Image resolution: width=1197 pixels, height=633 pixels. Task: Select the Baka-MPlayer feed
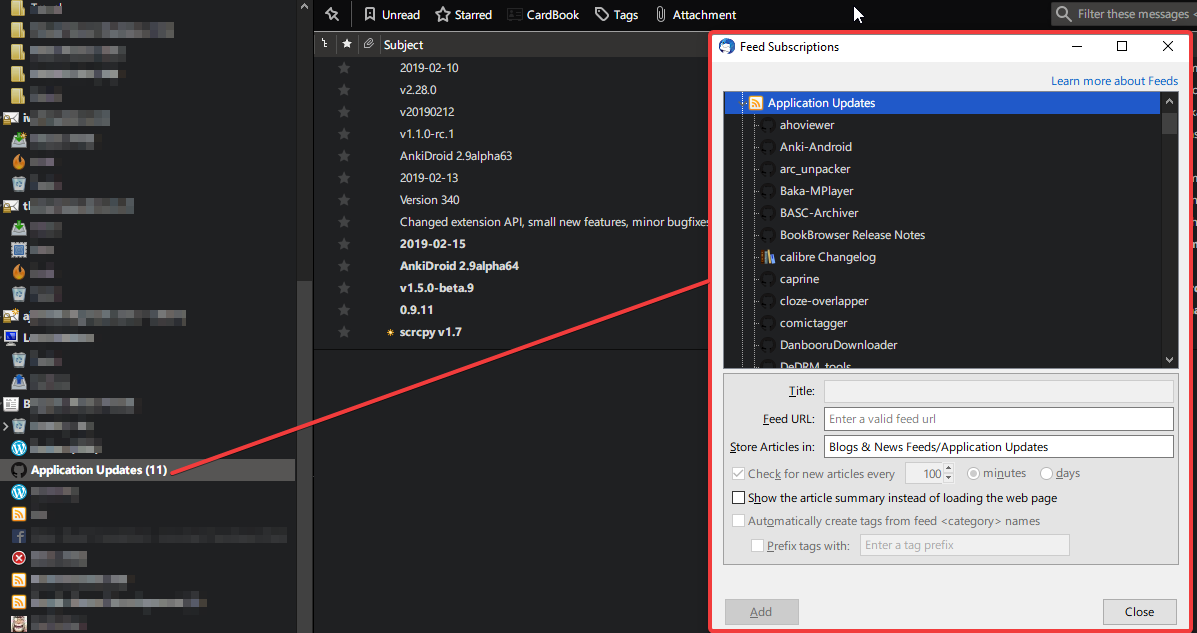[816, 191]
